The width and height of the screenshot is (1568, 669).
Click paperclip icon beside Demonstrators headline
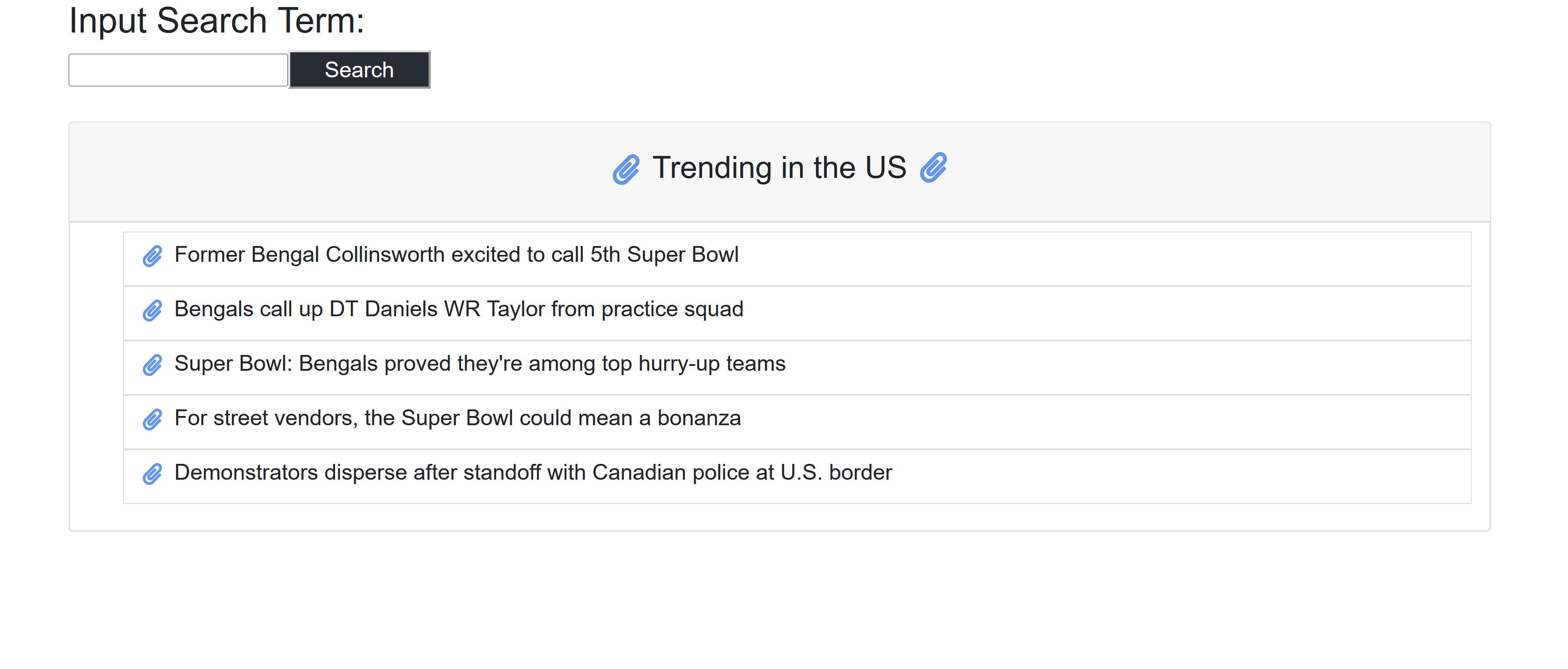tap(152, 474)
